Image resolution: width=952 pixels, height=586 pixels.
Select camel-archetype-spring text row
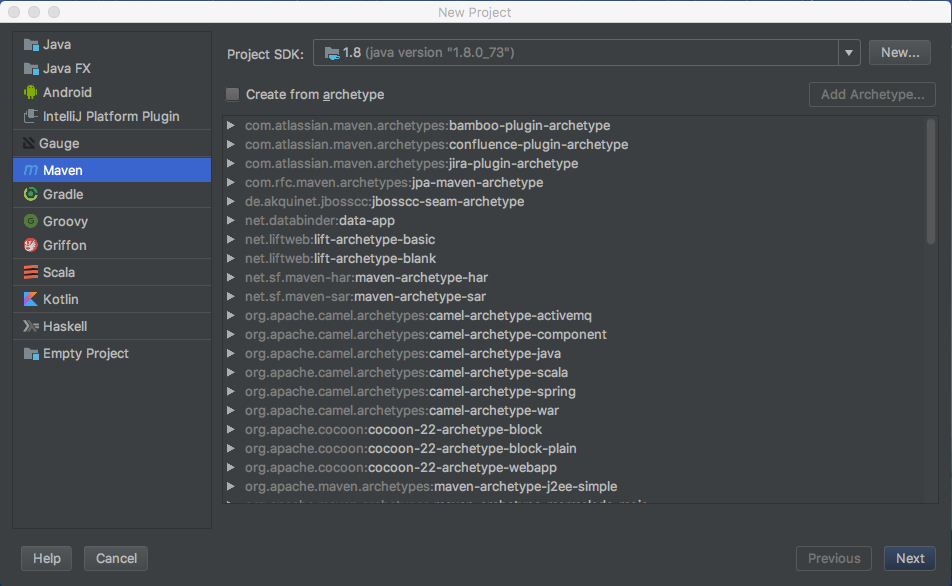[x=410, y=391]
